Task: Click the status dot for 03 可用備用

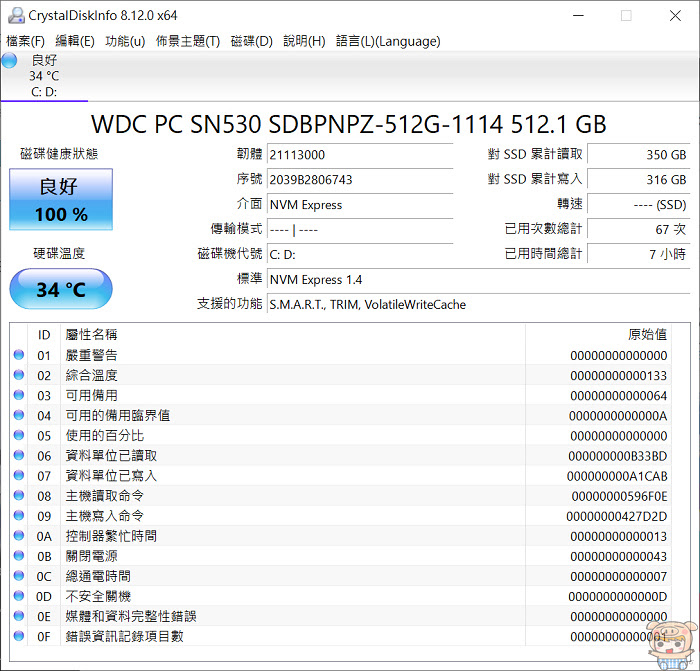Action: (19, 395)
